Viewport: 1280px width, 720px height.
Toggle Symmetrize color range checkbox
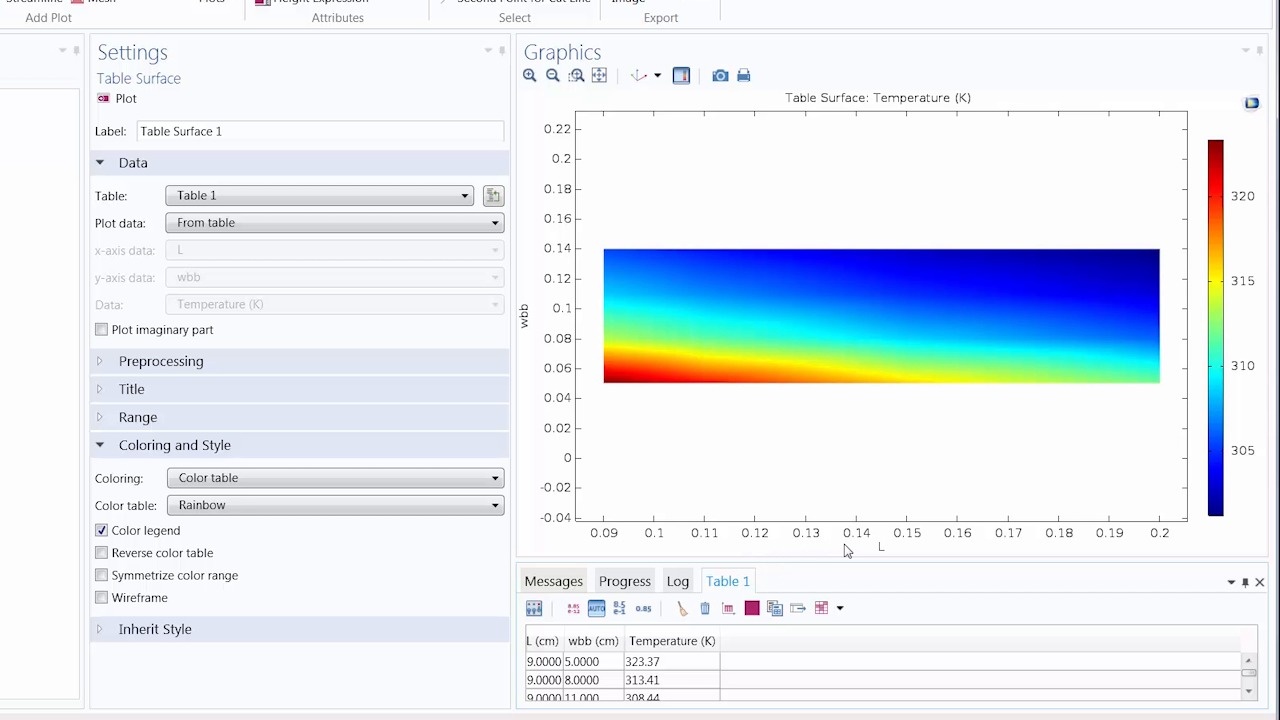coord(101,576)
